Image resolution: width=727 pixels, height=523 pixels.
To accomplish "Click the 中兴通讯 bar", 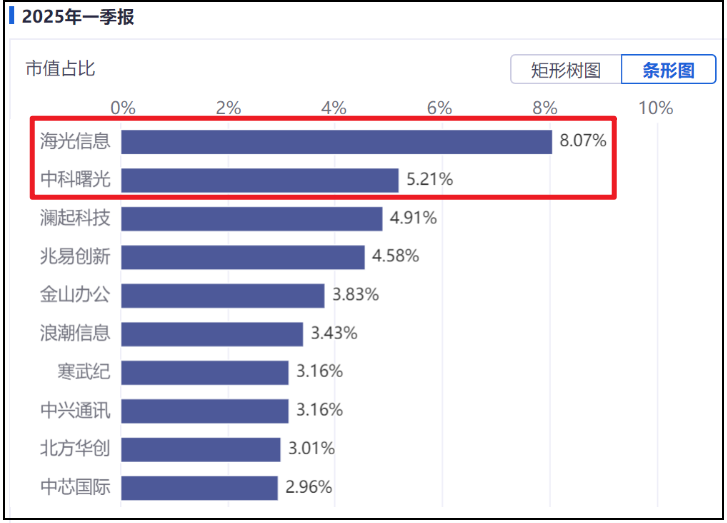I will point(205,411).
